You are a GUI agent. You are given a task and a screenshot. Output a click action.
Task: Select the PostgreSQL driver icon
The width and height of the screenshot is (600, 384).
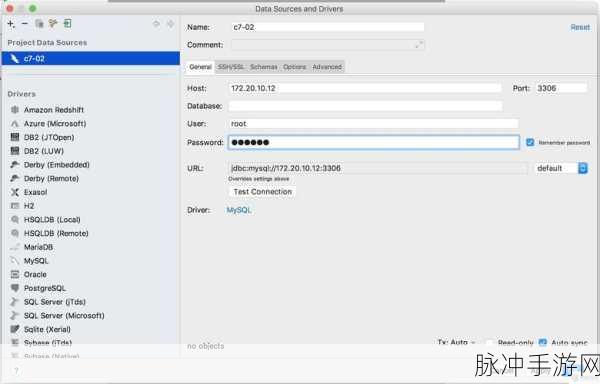point(15,288)
